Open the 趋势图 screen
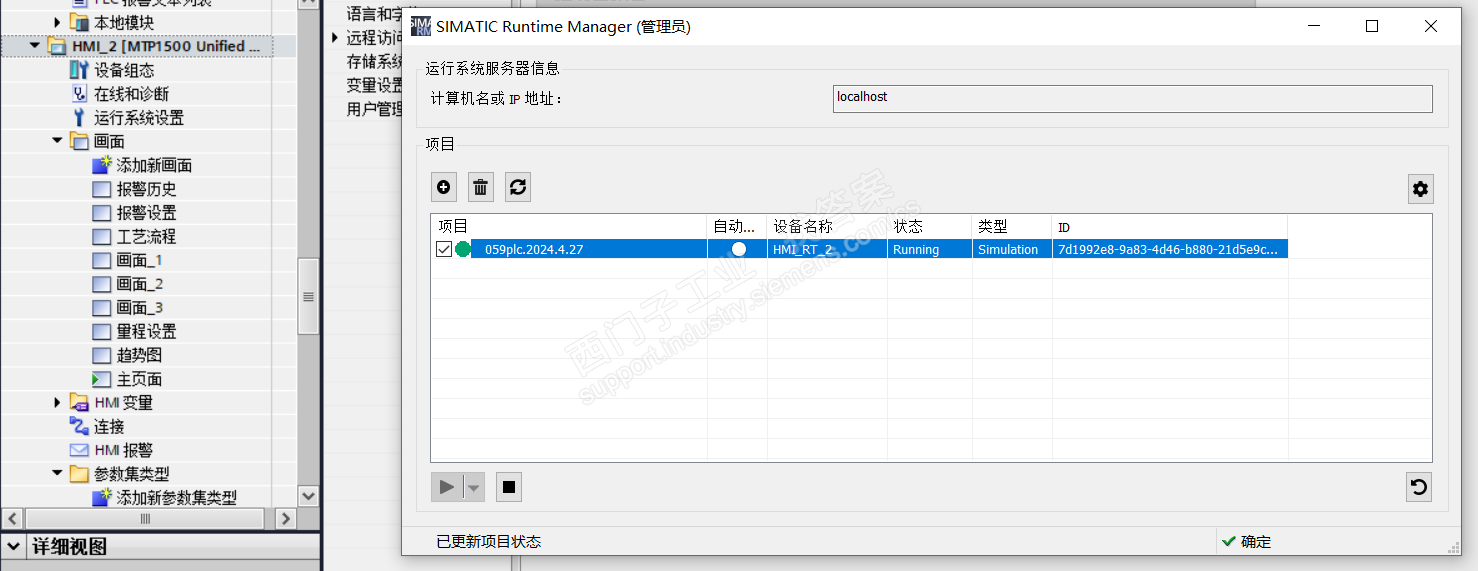1478x571 pixels. coord(139,355)
